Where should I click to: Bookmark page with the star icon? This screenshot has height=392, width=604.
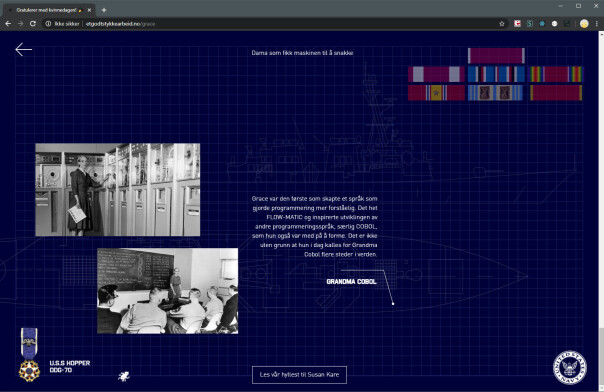[x=502, y=24]
